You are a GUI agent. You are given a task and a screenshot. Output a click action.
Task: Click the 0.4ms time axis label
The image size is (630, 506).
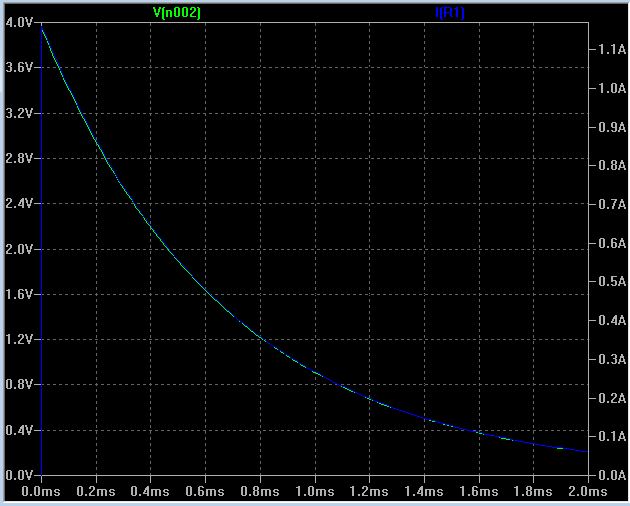150,491
